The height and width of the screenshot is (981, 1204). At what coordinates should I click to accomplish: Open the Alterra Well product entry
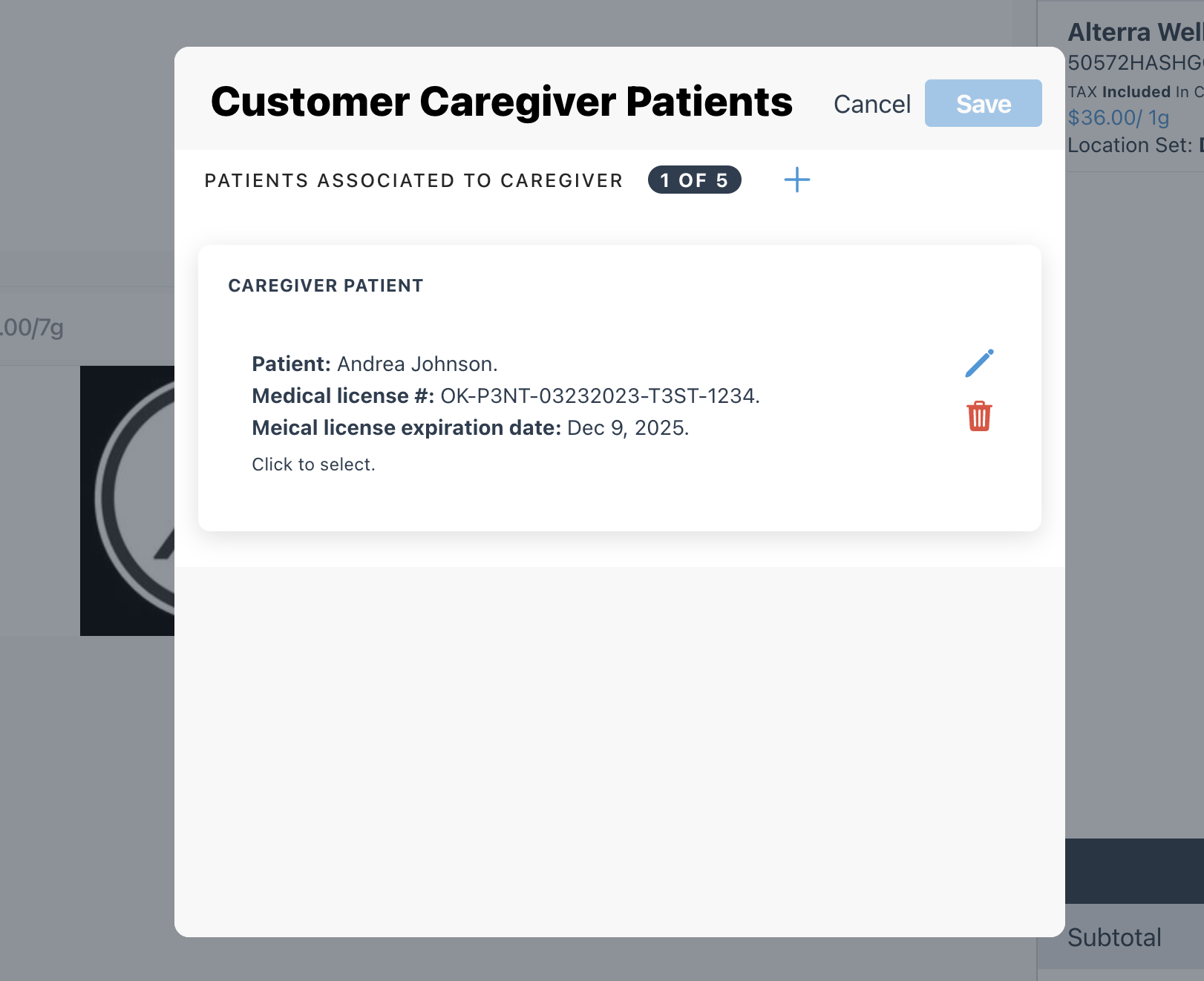click(x=1134, y=33)
